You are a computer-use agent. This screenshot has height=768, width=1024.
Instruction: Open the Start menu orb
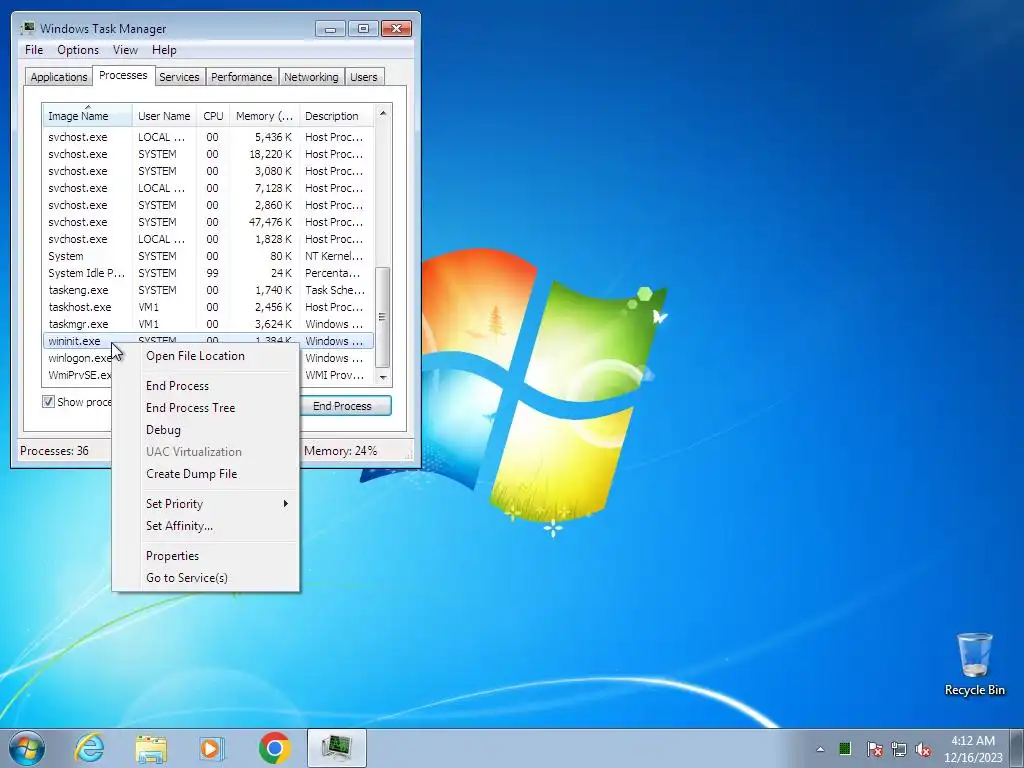point(27,748)
